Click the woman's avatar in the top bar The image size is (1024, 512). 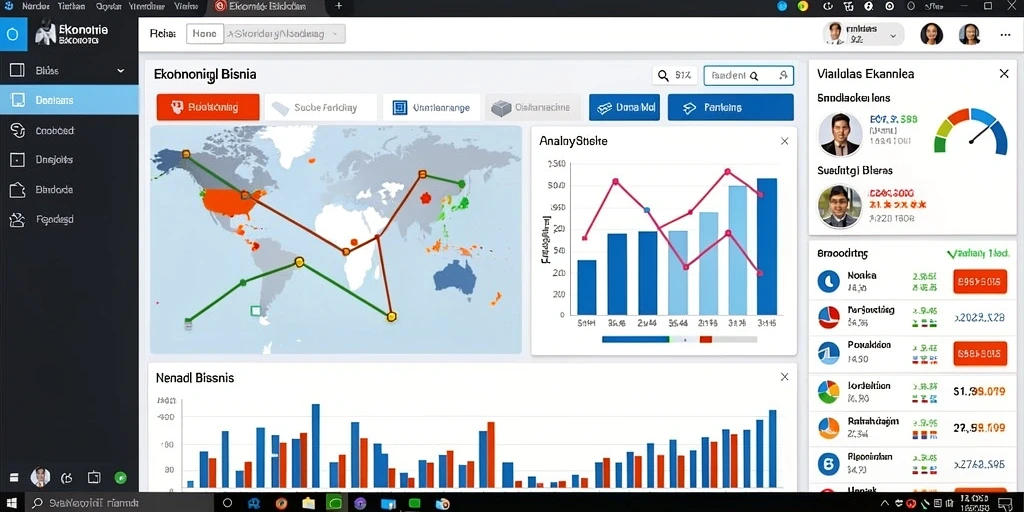click(931, 34)
